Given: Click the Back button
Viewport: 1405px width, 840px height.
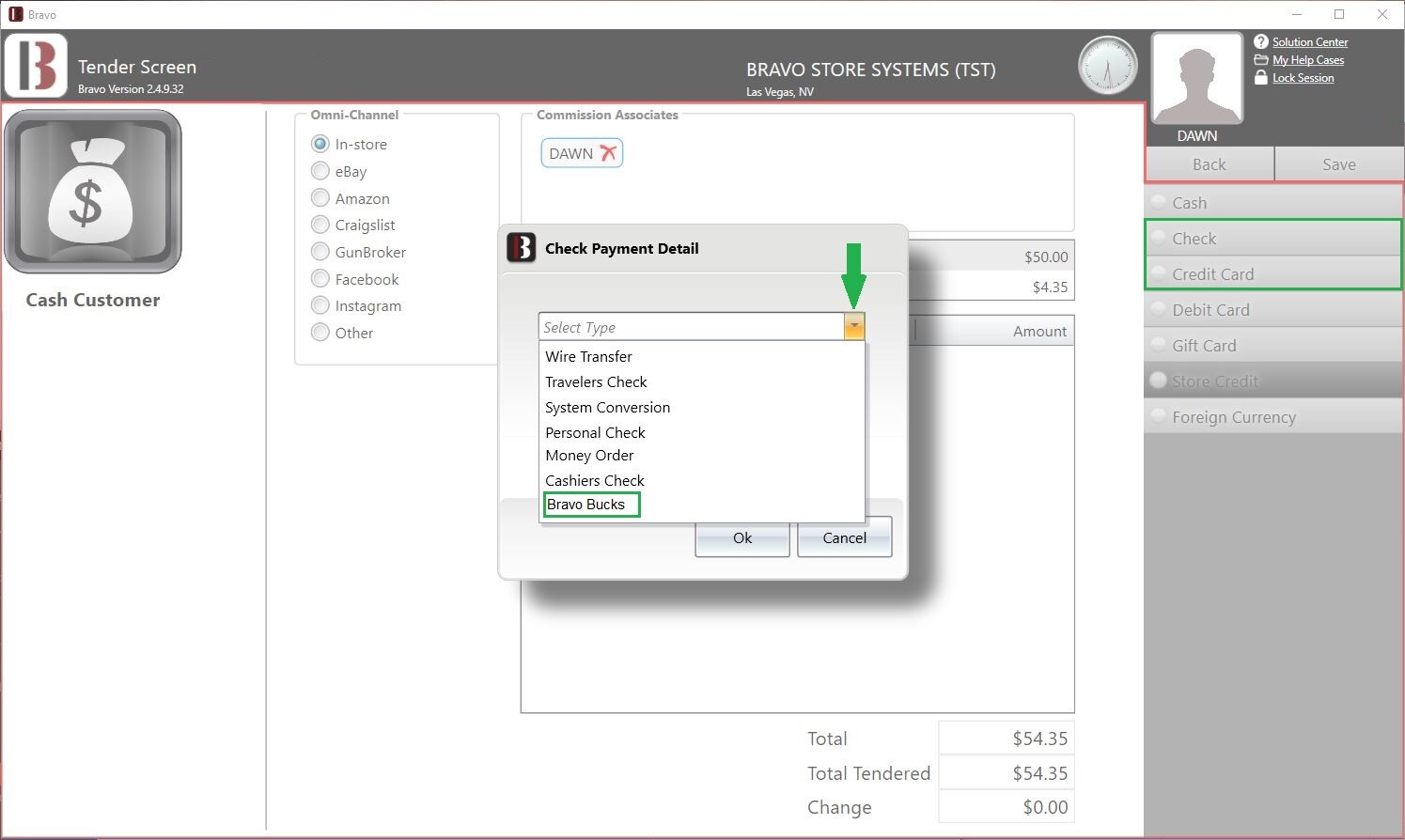Looking at the screenshot, I should coord(1210,164).
